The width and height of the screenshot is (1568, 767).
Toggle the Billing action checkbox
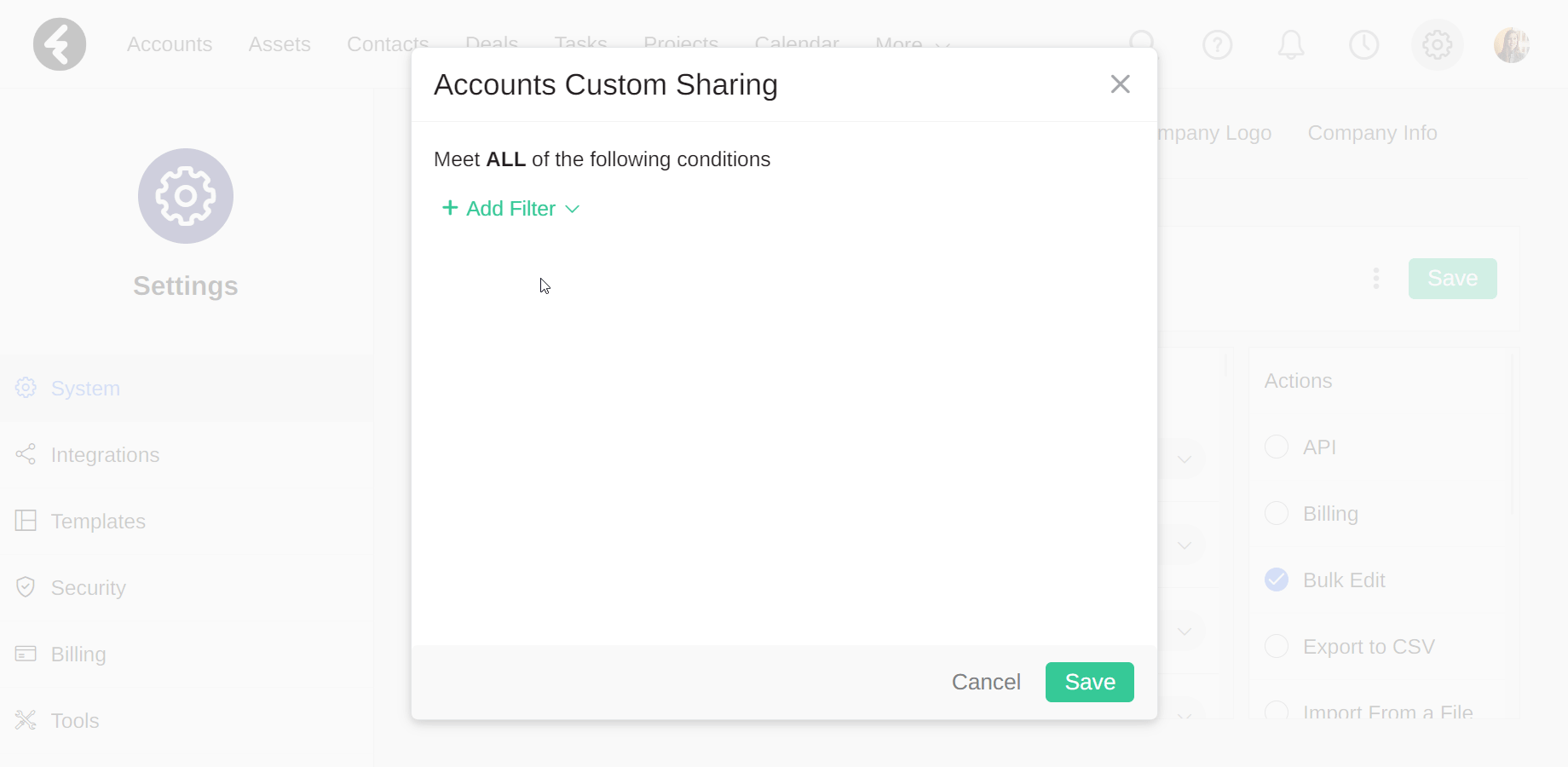[x=1276, y=513]
